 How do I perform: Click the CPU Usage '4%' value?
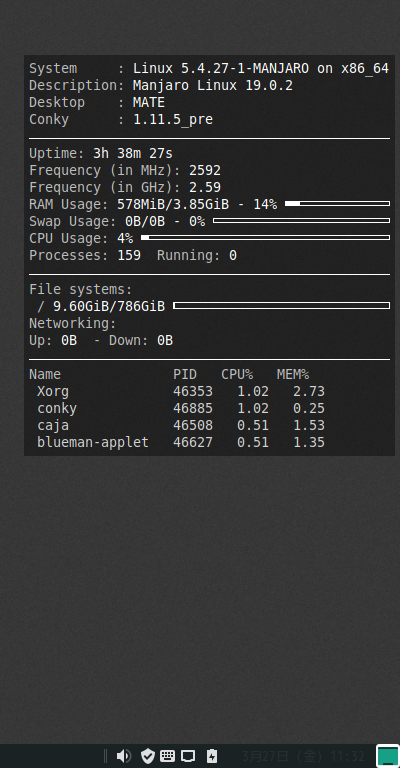(125, 239)
